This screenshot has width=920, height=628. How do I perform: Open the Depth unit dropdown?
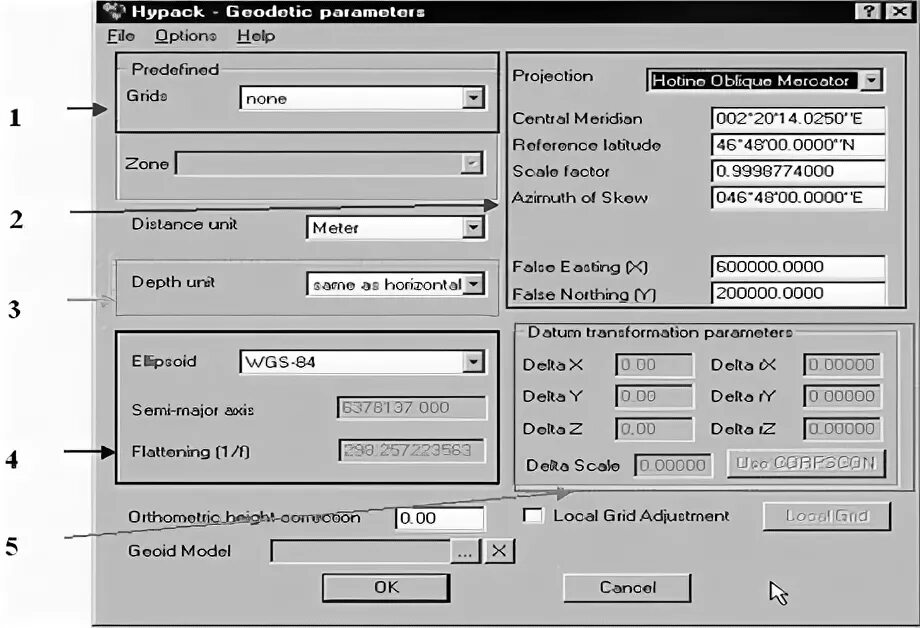coord(473,285)
